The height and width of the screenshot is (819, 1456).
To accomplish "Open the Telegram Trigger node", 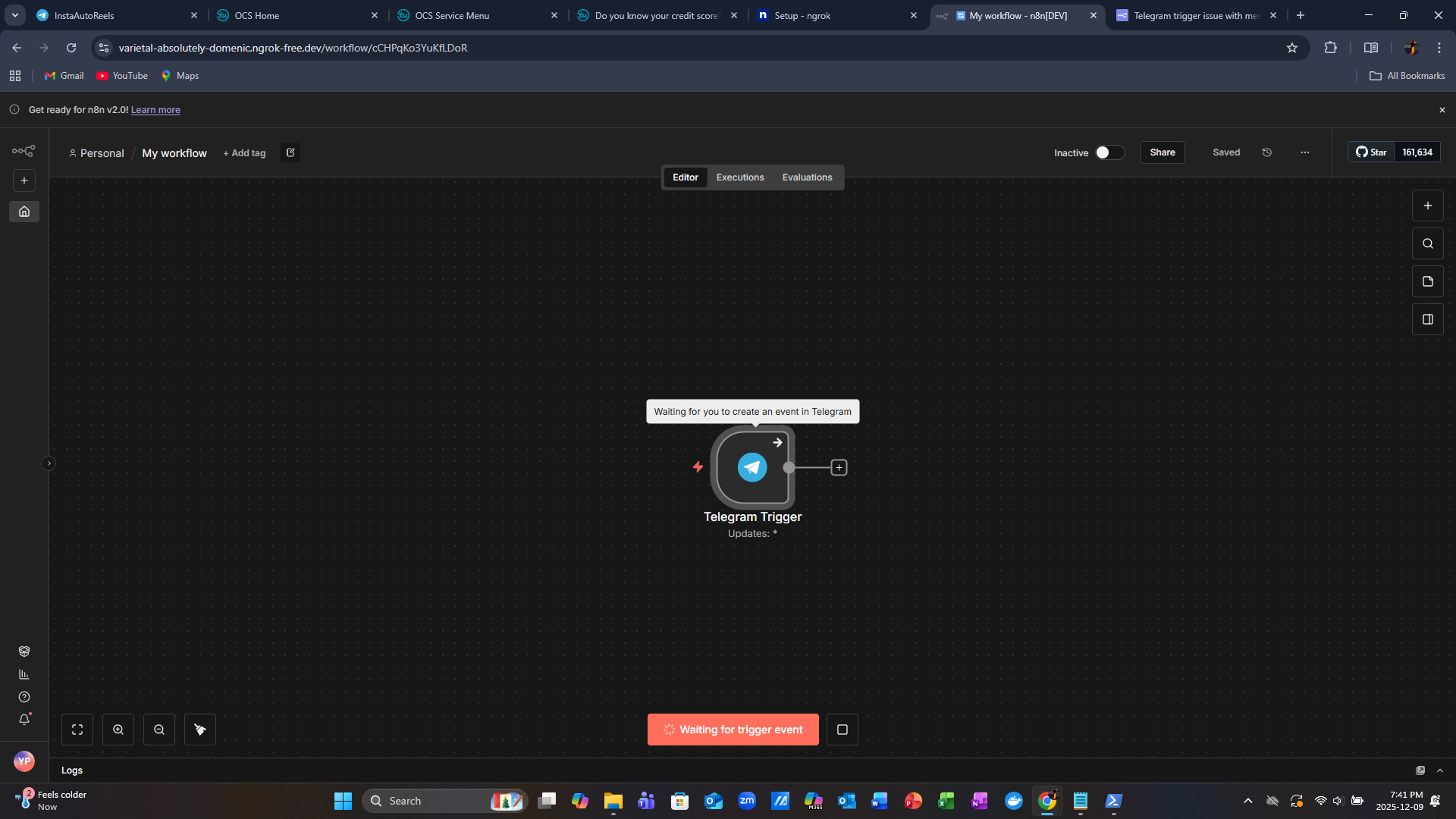I will [752, 467].
